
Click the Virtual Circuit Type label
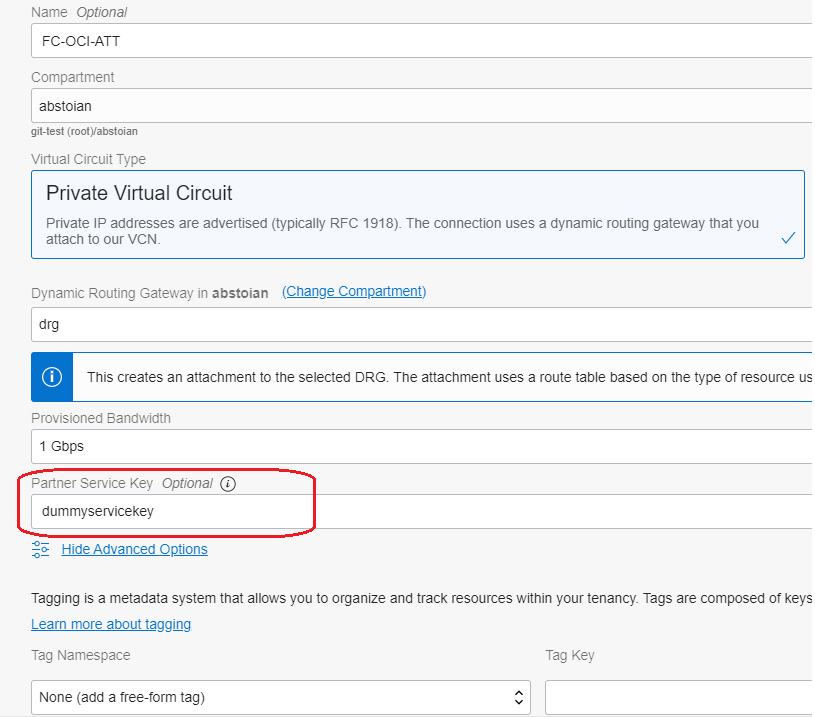pos(88,159)
